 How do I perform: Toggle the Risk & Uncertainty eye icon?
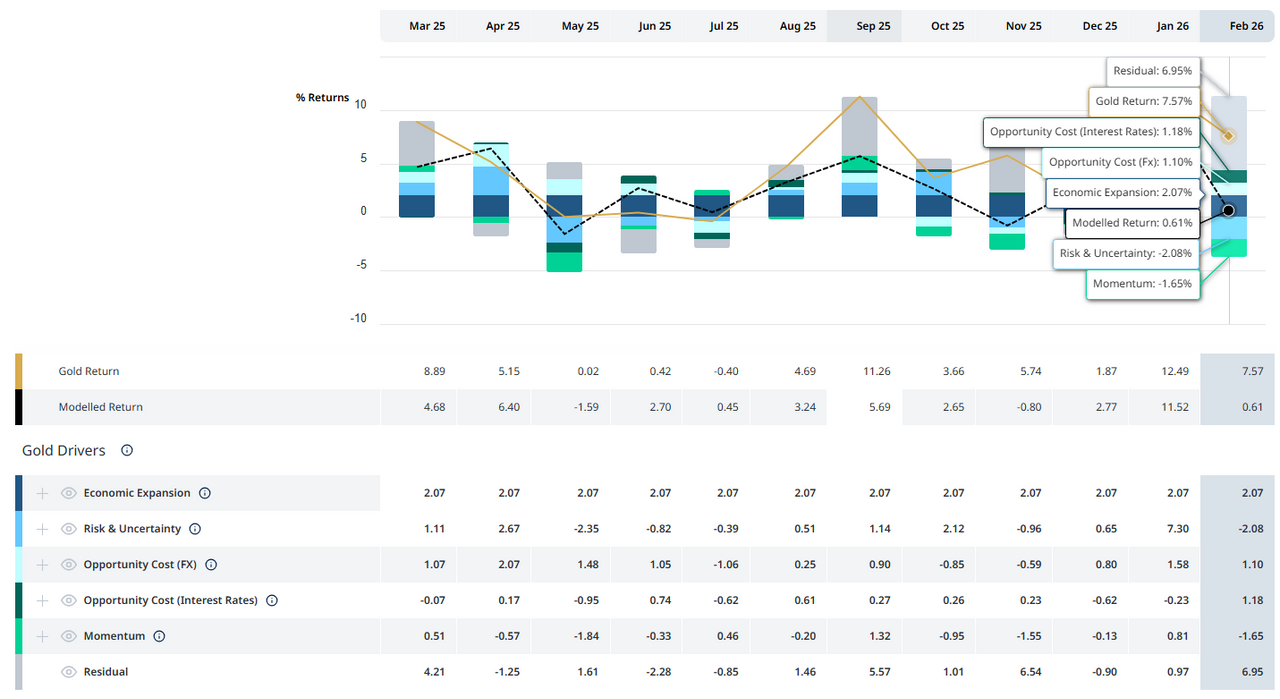[x=69, y=529]
